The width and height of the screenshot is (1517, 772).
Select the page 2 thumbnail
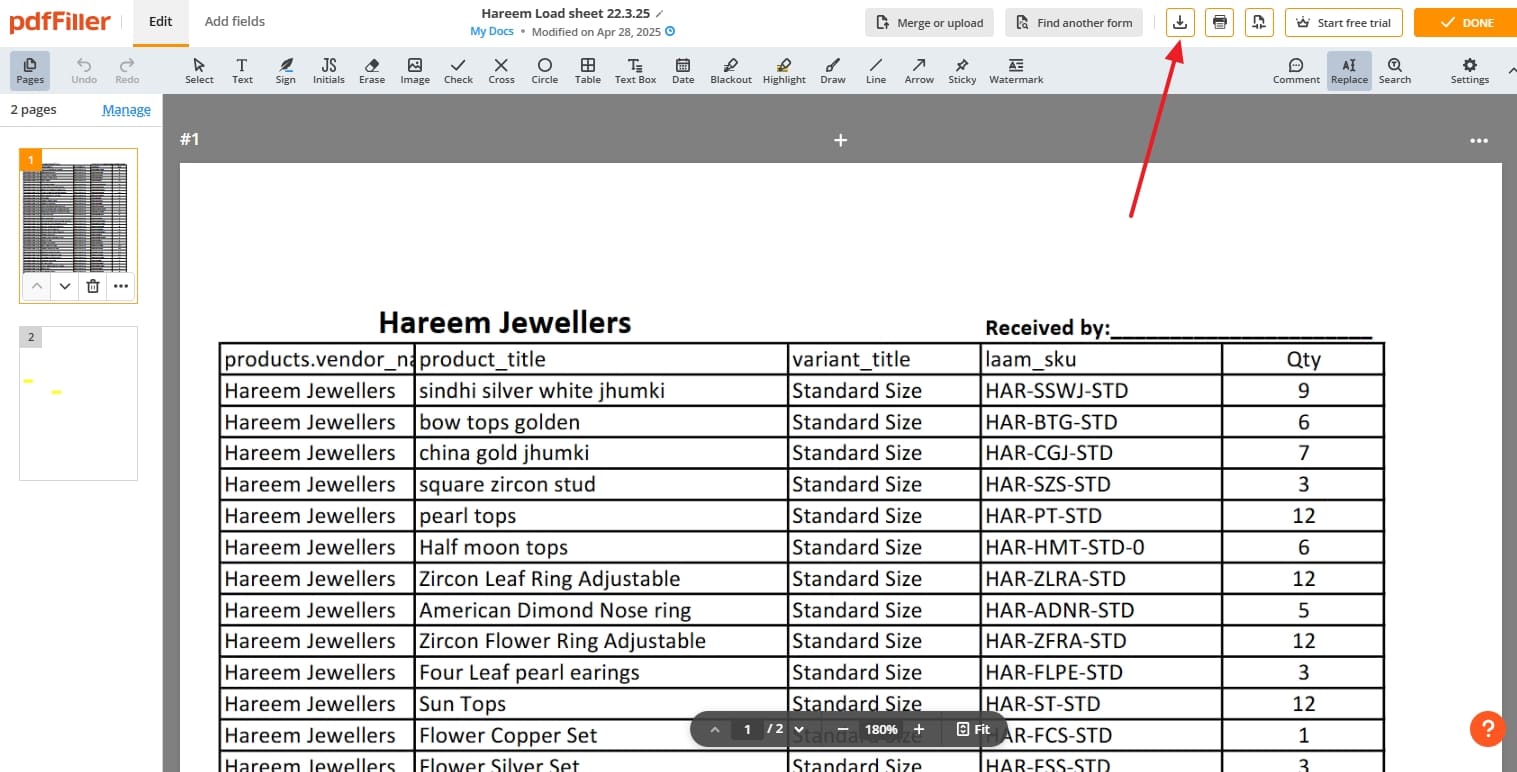[x=79, y=403]
